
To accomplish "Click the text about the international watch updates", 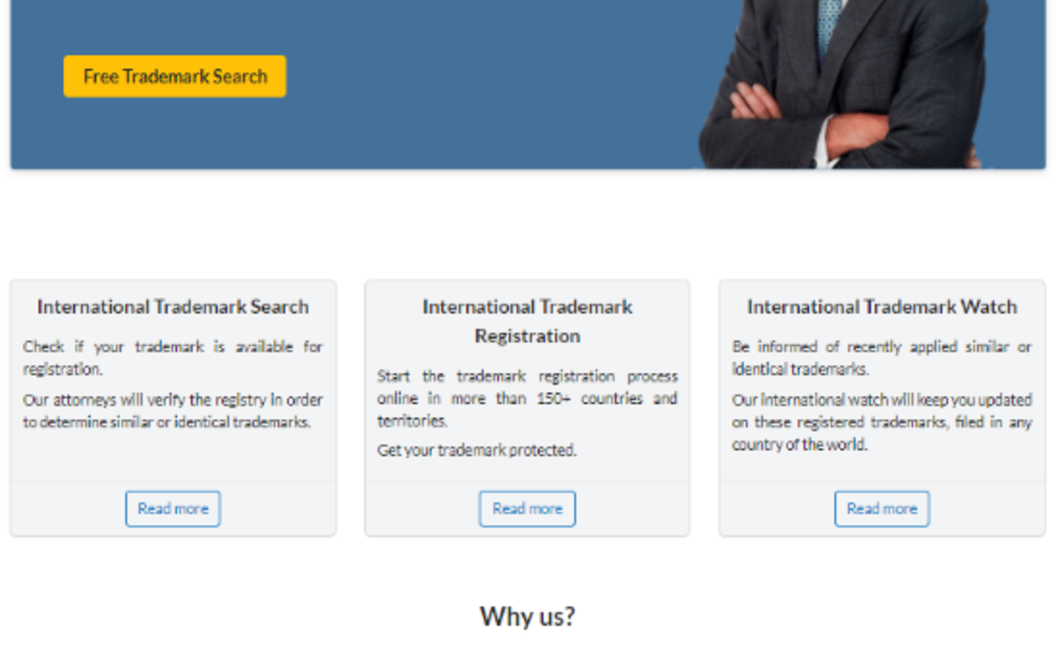I will (883, 422).
